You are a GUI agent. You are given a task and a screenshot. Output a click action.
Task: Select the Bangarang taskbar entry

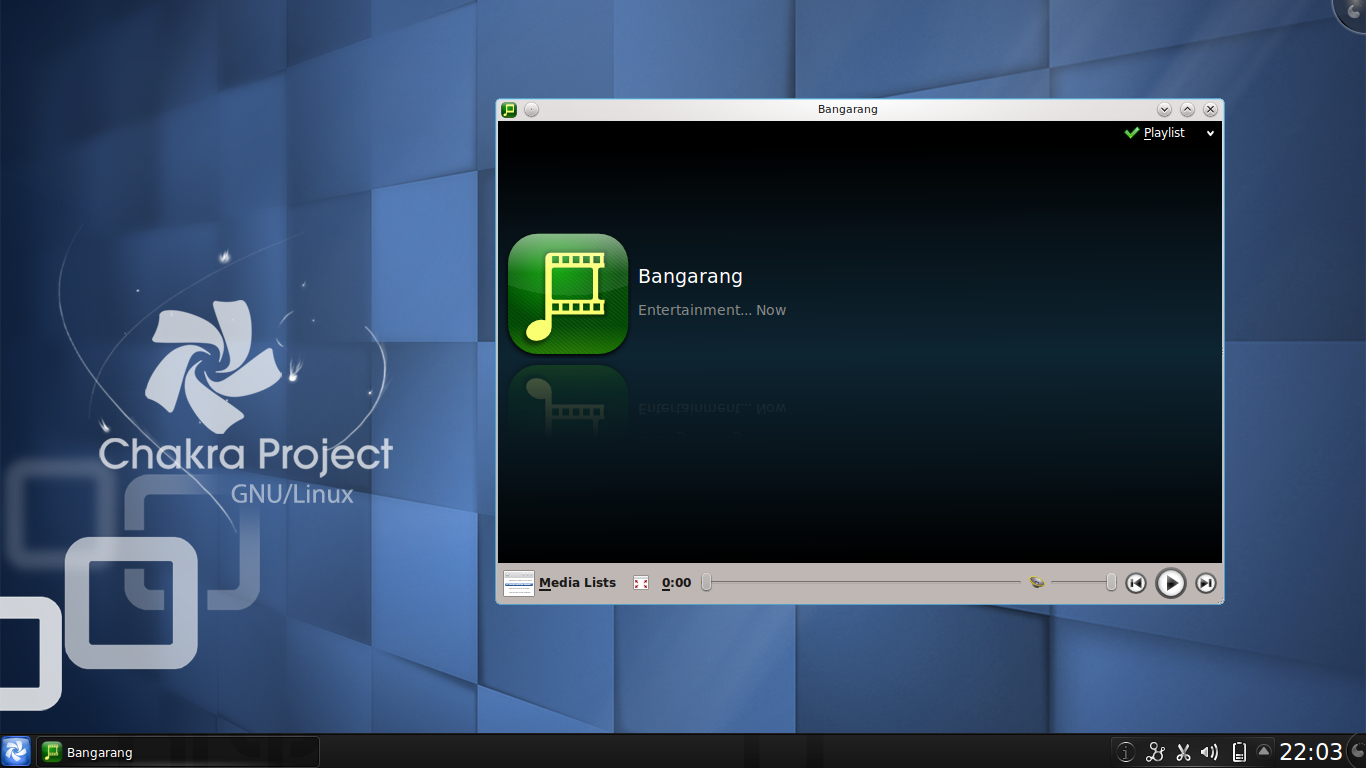click(x=178, y=752)
